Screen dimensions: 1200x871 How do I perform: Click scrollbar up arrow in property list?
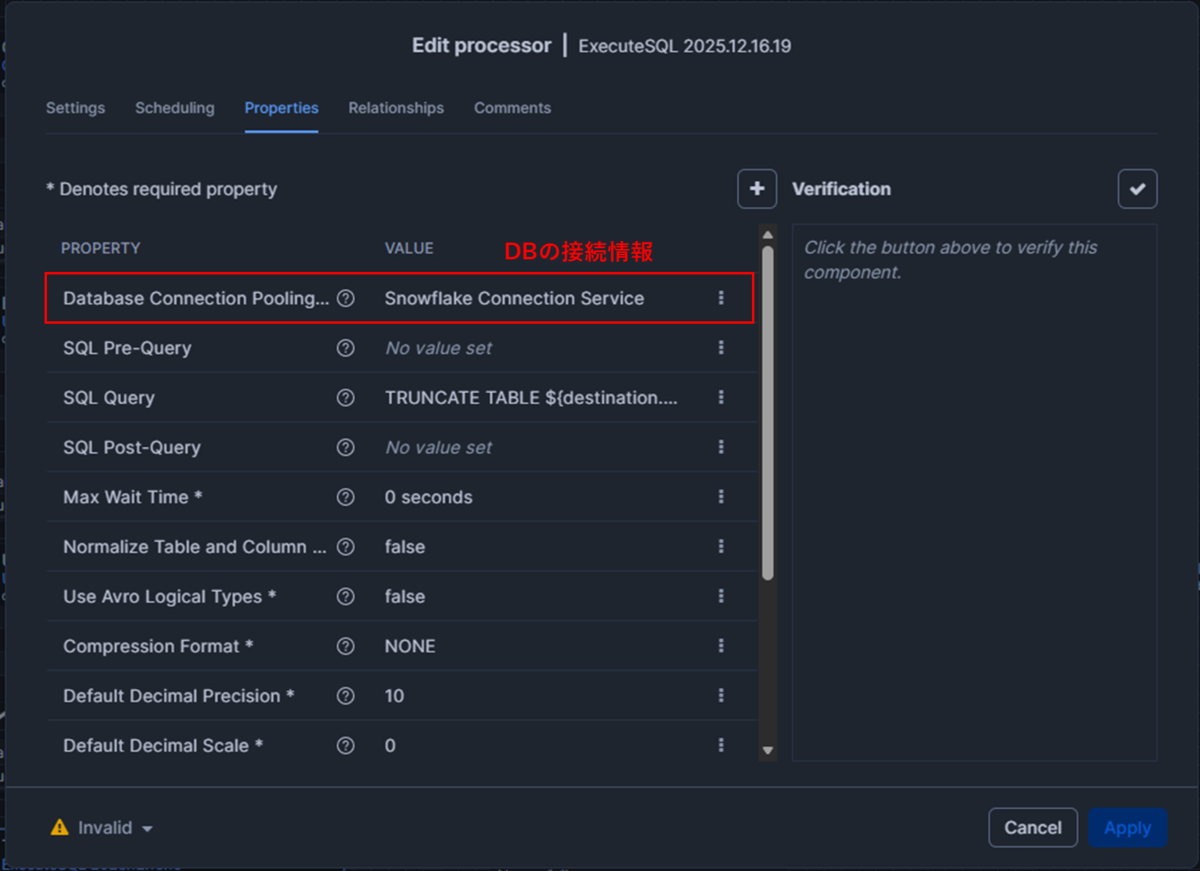point(767,236)
